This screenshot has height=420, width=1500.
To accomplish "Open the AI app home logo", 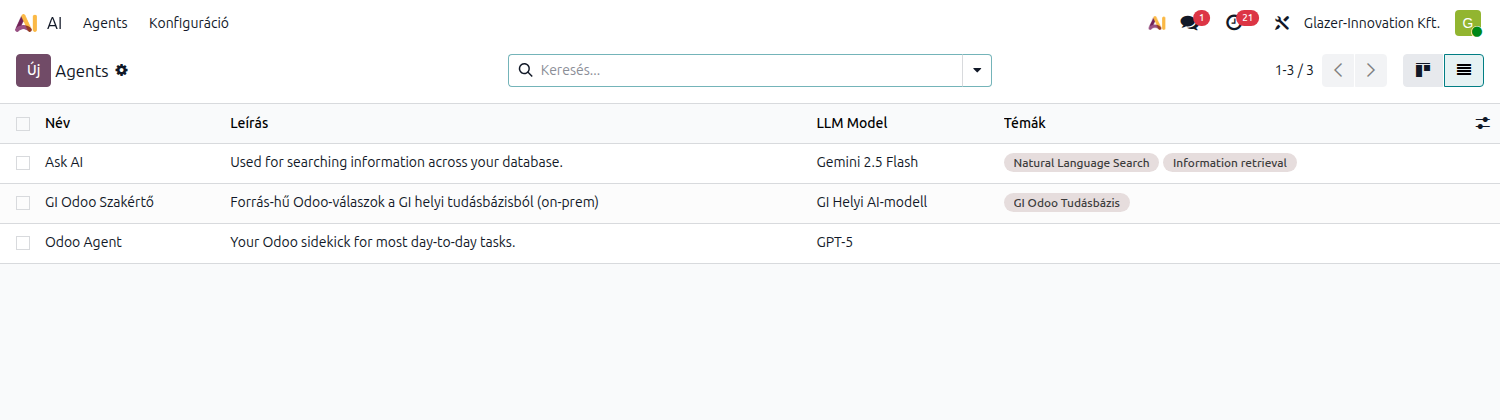I will coord(27,23).
